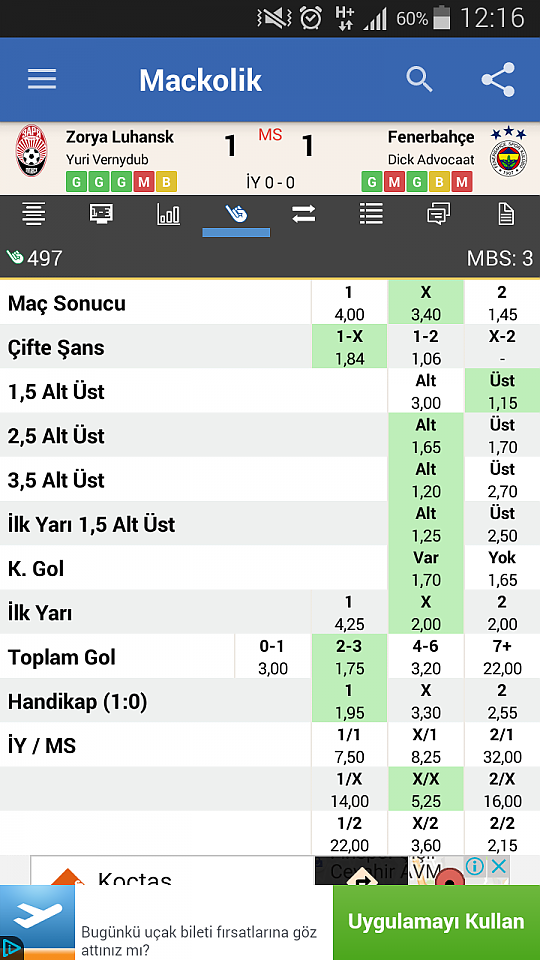Image resolution: width=540 pixels, height=960 pixels.
Task: Close the Koctas ad with X
Action: click(x=500, y=866)
